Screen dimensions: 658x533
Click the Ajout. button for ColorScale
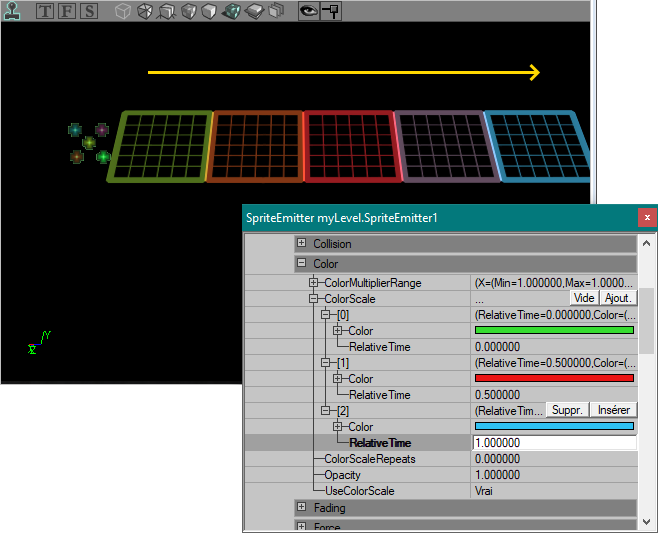click(x=618, y=298)
